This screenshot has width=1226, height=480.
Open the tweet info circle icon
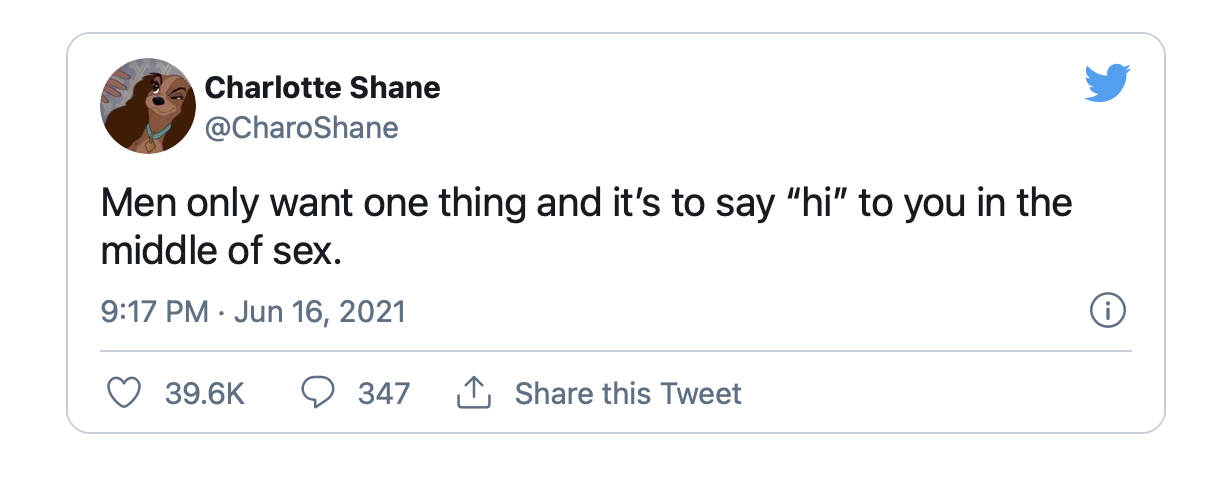1107,312
